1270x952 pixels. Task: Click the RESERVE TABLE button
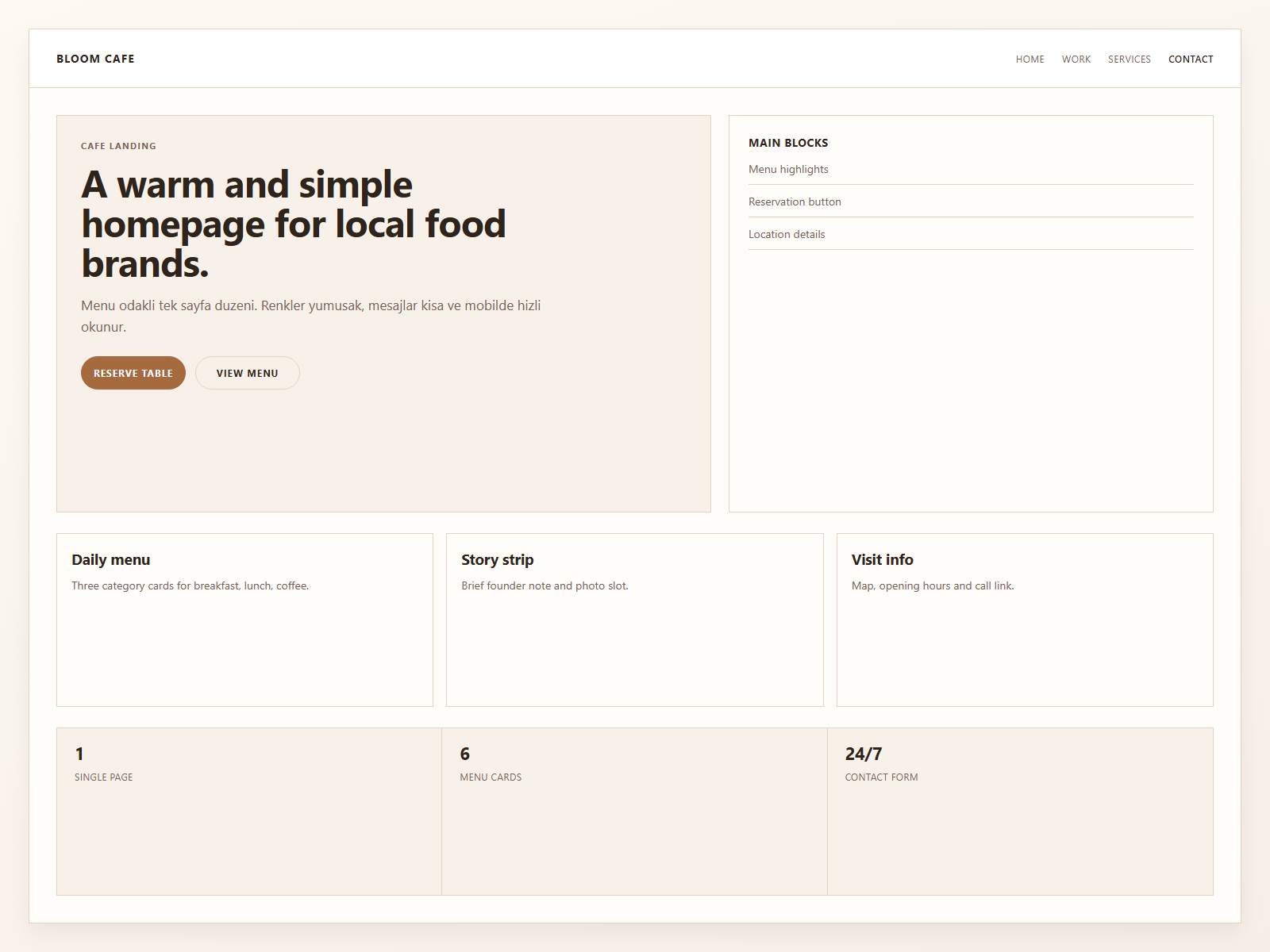pos(133,373)
